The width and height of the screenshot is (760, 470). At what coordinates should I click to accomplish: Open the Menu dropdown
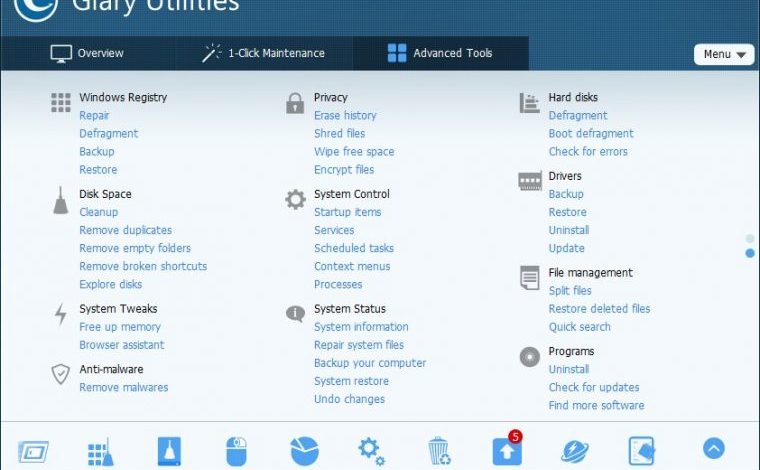click(x=724, y=54)
